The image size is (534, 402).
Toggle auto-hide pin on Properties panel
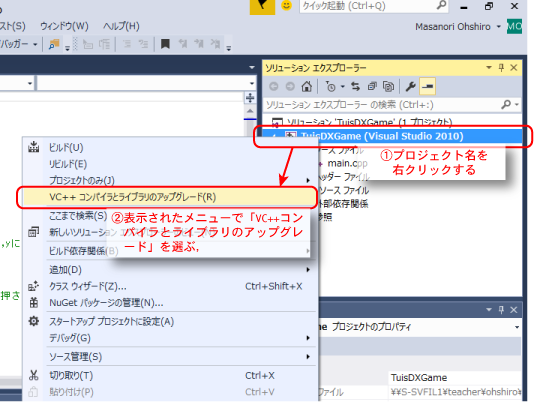(501, 309)
